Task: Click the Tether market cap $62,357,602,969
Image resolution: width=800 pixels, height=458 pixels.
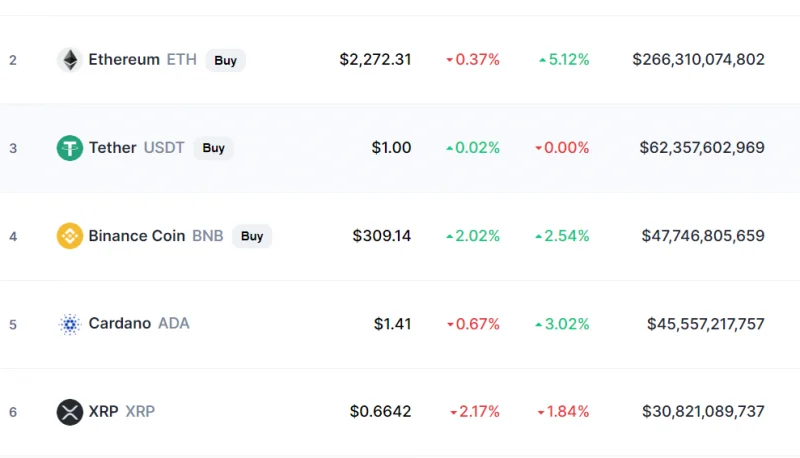Action: click(x=702, y=148)
